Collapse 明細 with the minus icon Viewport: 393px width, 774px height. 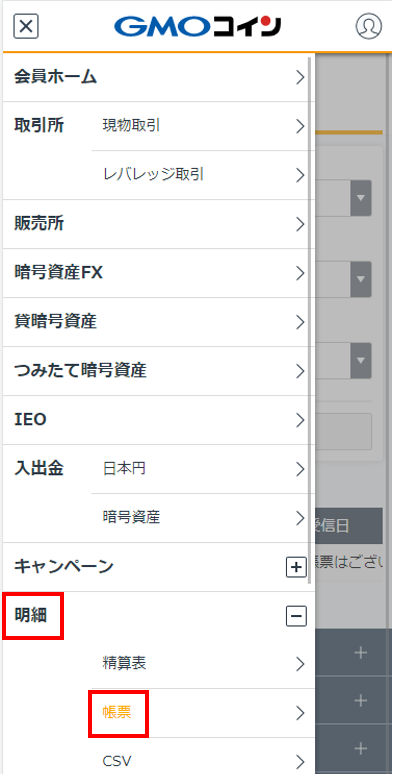296,616
